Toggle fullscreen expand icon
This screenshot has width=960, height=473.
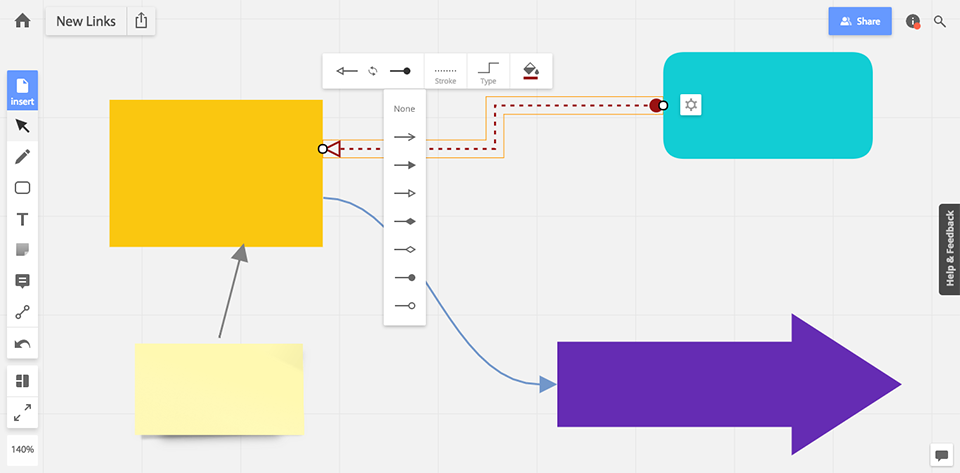[x=23, y=412]
